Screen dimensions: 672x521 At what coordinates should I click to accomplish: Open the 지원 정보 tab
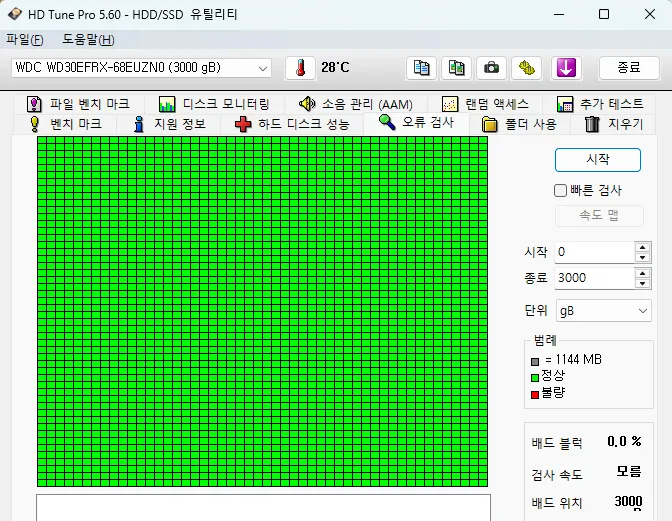click(x=169, y=124)
